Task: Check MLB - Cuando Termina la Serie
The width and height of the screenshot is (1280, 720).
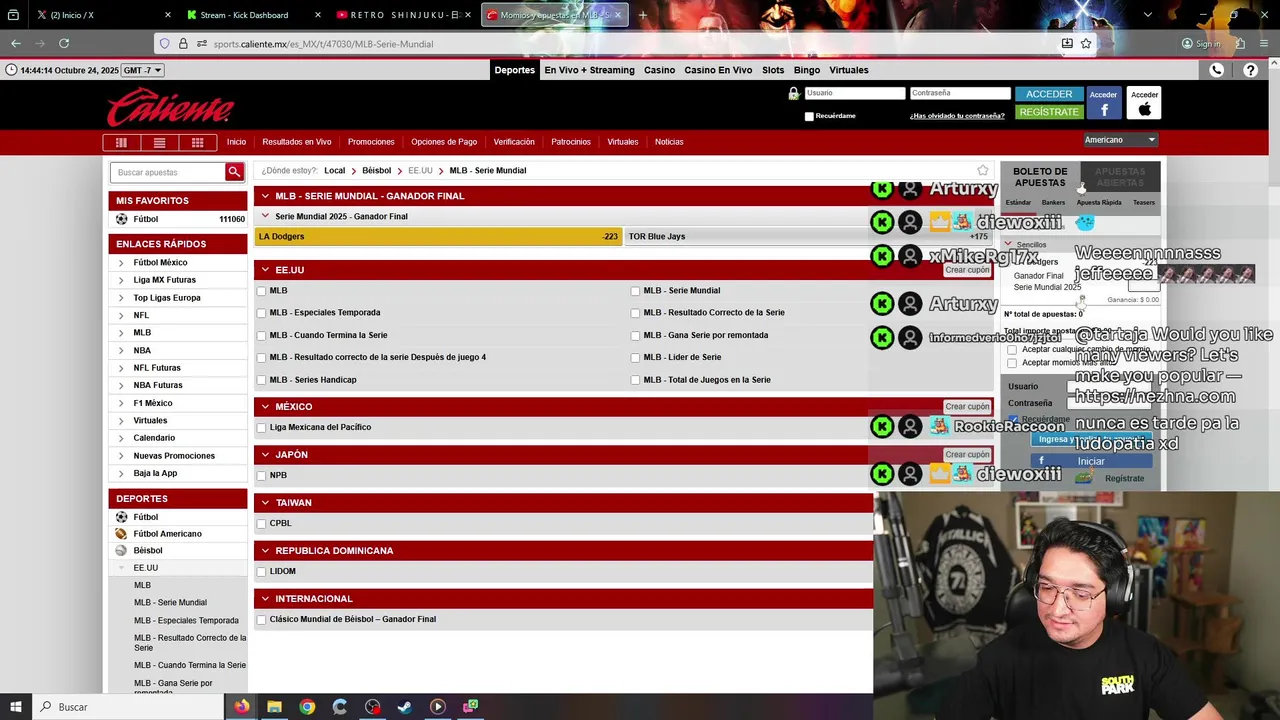Action: coord(261,335)
